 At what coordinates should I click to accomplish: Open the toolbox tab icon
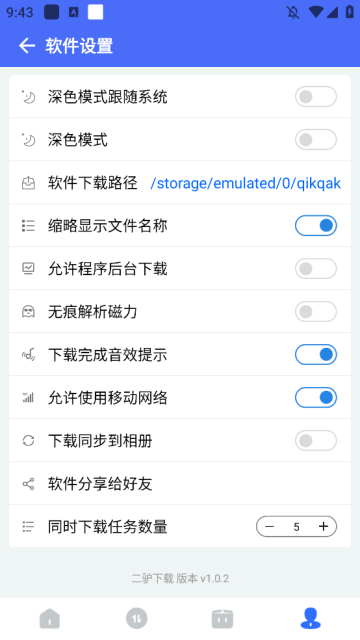click(x=222, y=619)
